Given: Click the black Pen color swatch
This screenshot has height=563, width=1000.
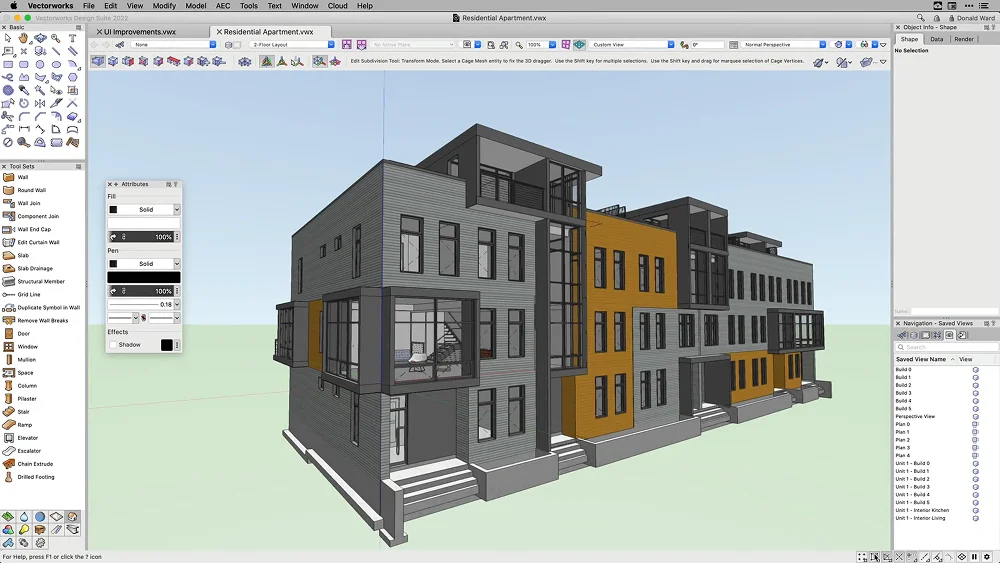Looking at the screenshot, I should (144, 277).
